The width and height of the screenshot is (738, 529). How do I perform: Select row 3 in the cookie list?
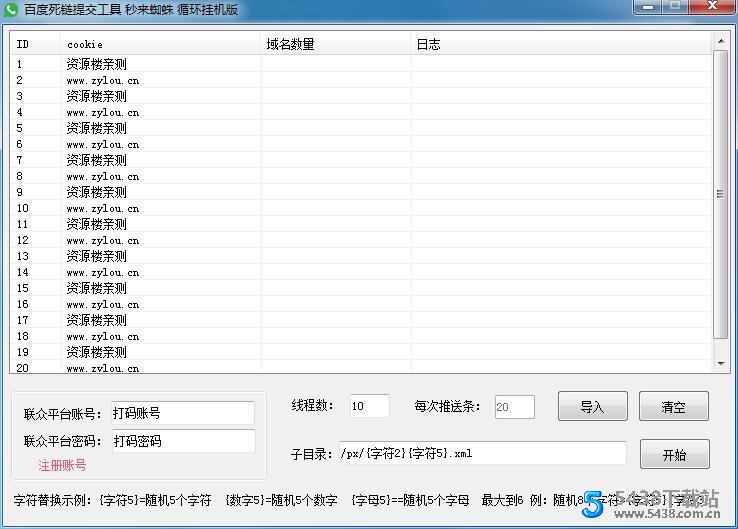(361, 96)
